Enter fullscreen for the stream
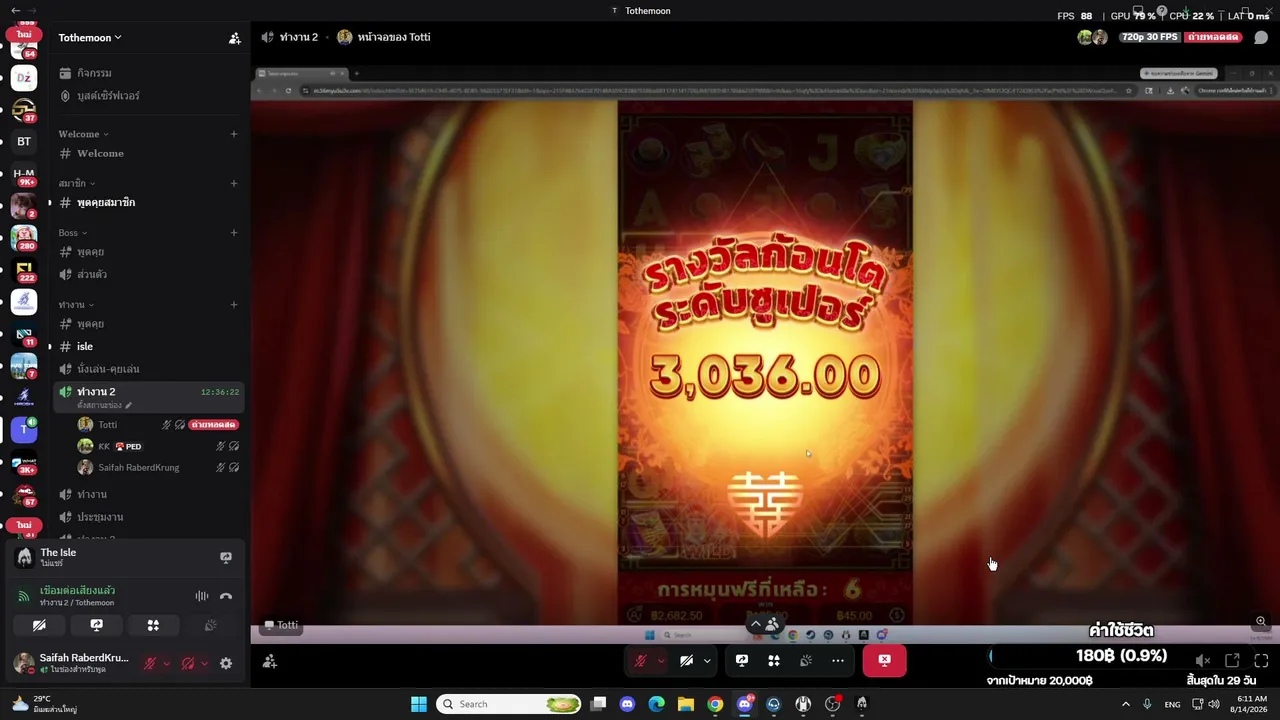The width and height of the screenshot is (1280, 720). pyautogui.click(x=1261, y=660)
